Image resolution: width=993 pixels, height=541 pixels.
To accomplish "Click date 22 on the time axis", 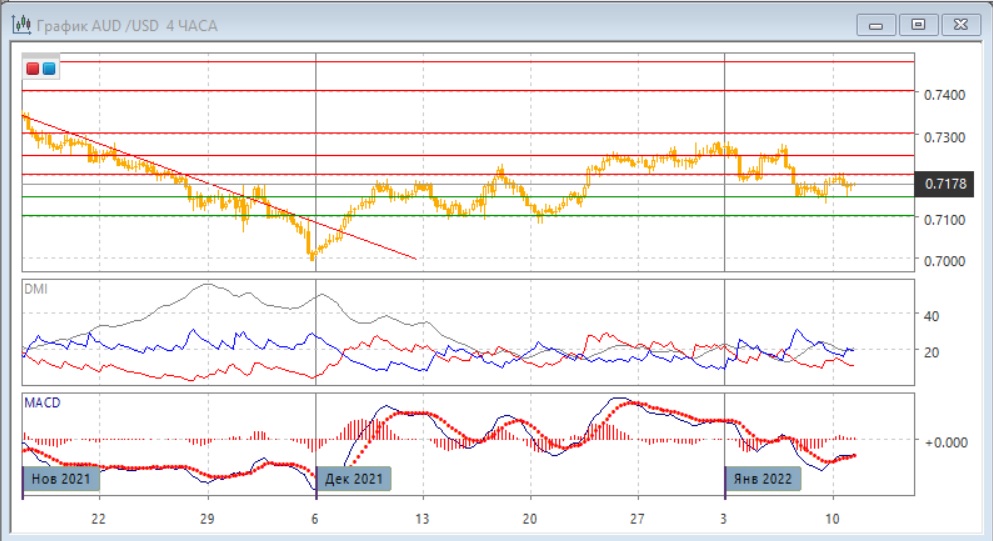I will pos(98,519).
